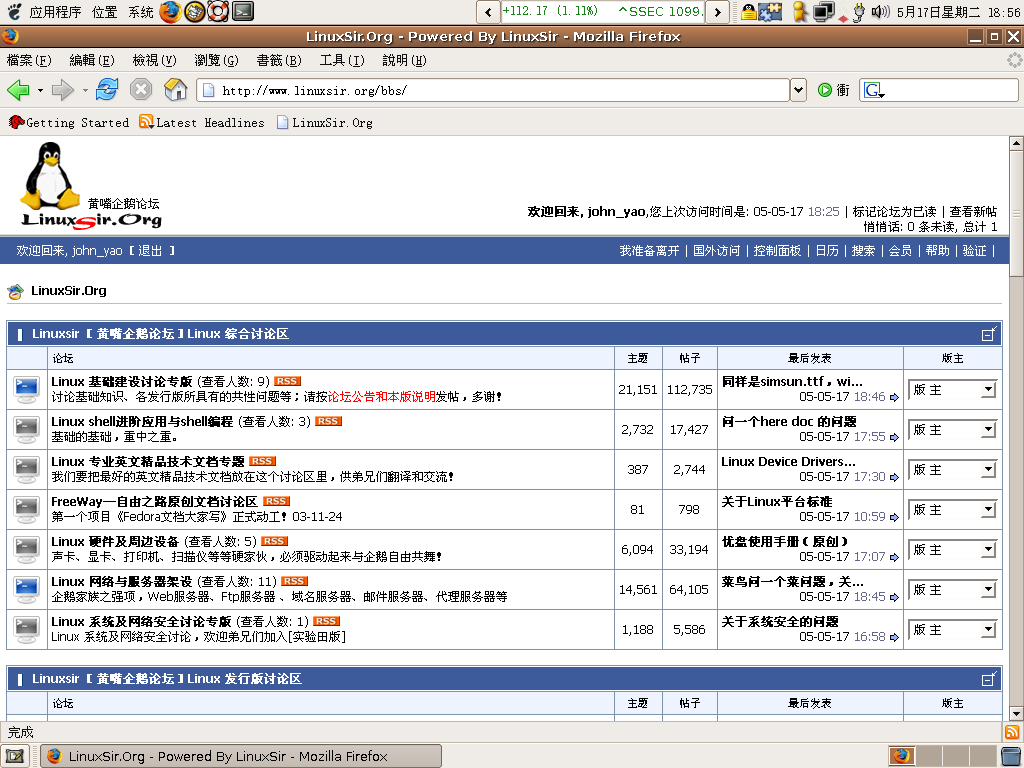This screenshot has height=768, width=1024.
Task: Click the page vertical scrollbar down arrow
Action: click(x=1016, y=713)
